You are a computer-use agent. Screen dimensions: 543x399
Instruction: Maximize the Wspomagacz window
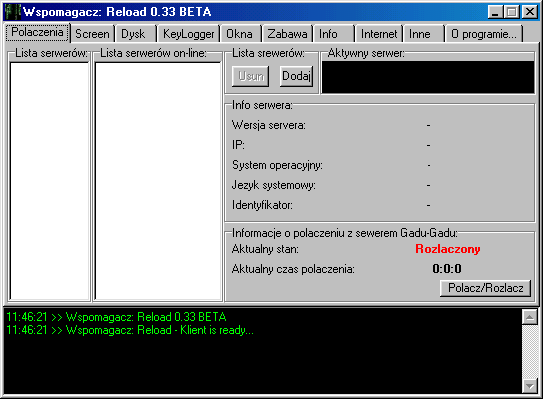(x=512, y=12)
